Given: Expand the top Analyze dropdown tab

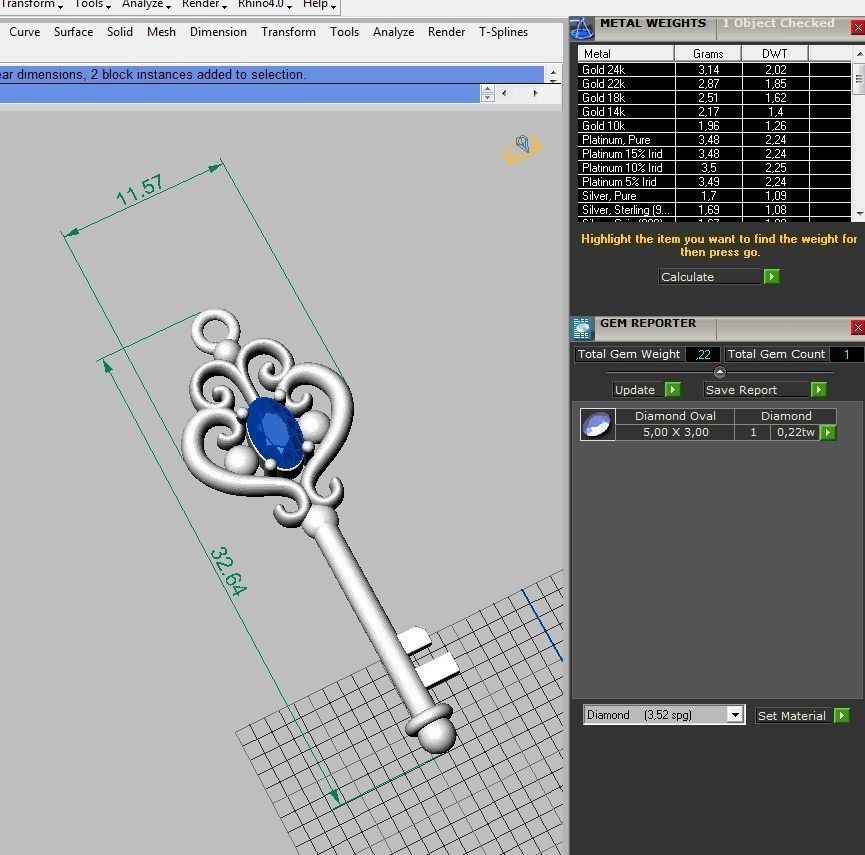Looking at the screenshot, I should (x=146, y=4).
